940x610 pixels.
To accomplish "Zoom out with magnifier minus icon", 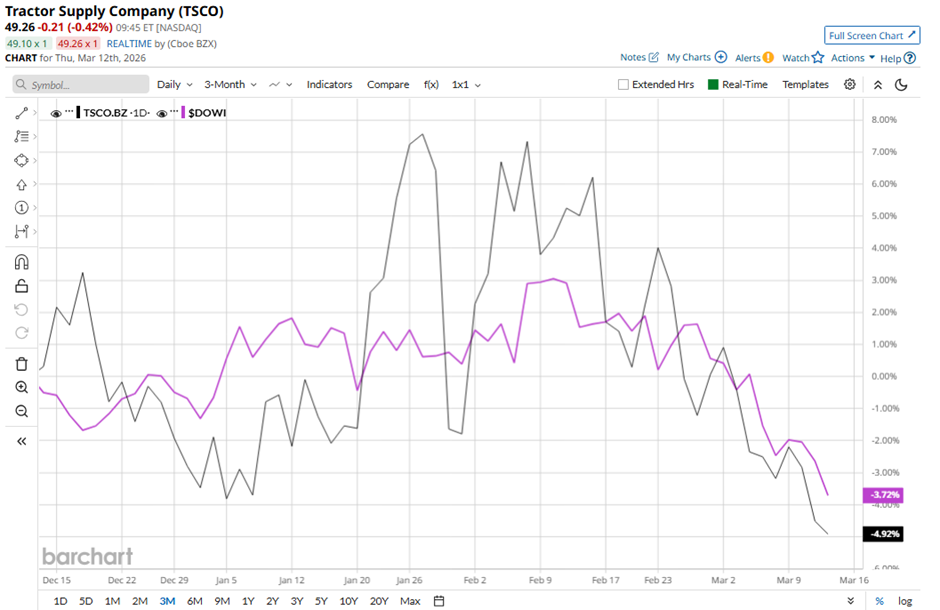I will click(x=22, y=411).
